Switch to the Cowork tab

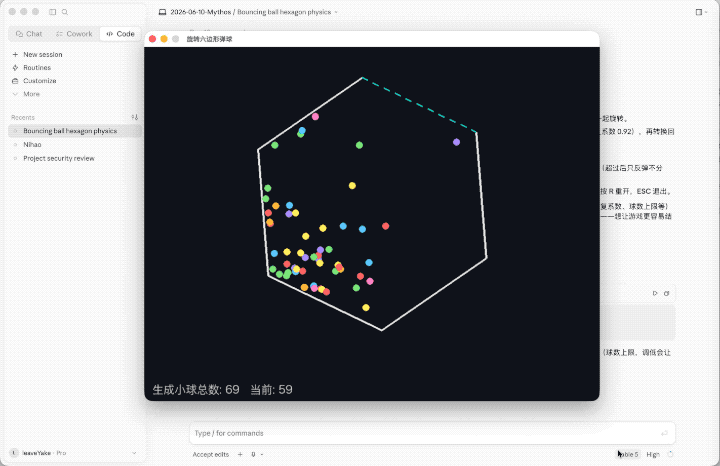click(x=74, y=34)
